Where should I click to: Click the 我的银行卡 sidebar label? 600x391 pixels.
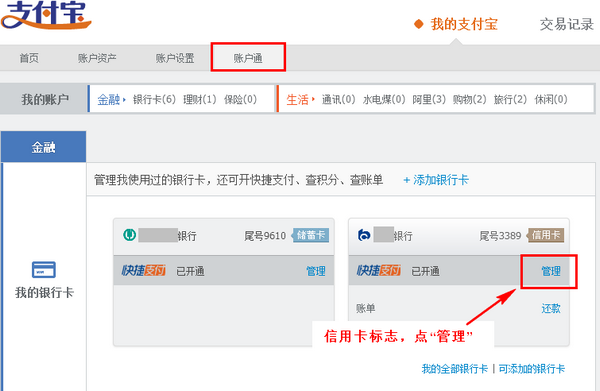coord(44,293)
